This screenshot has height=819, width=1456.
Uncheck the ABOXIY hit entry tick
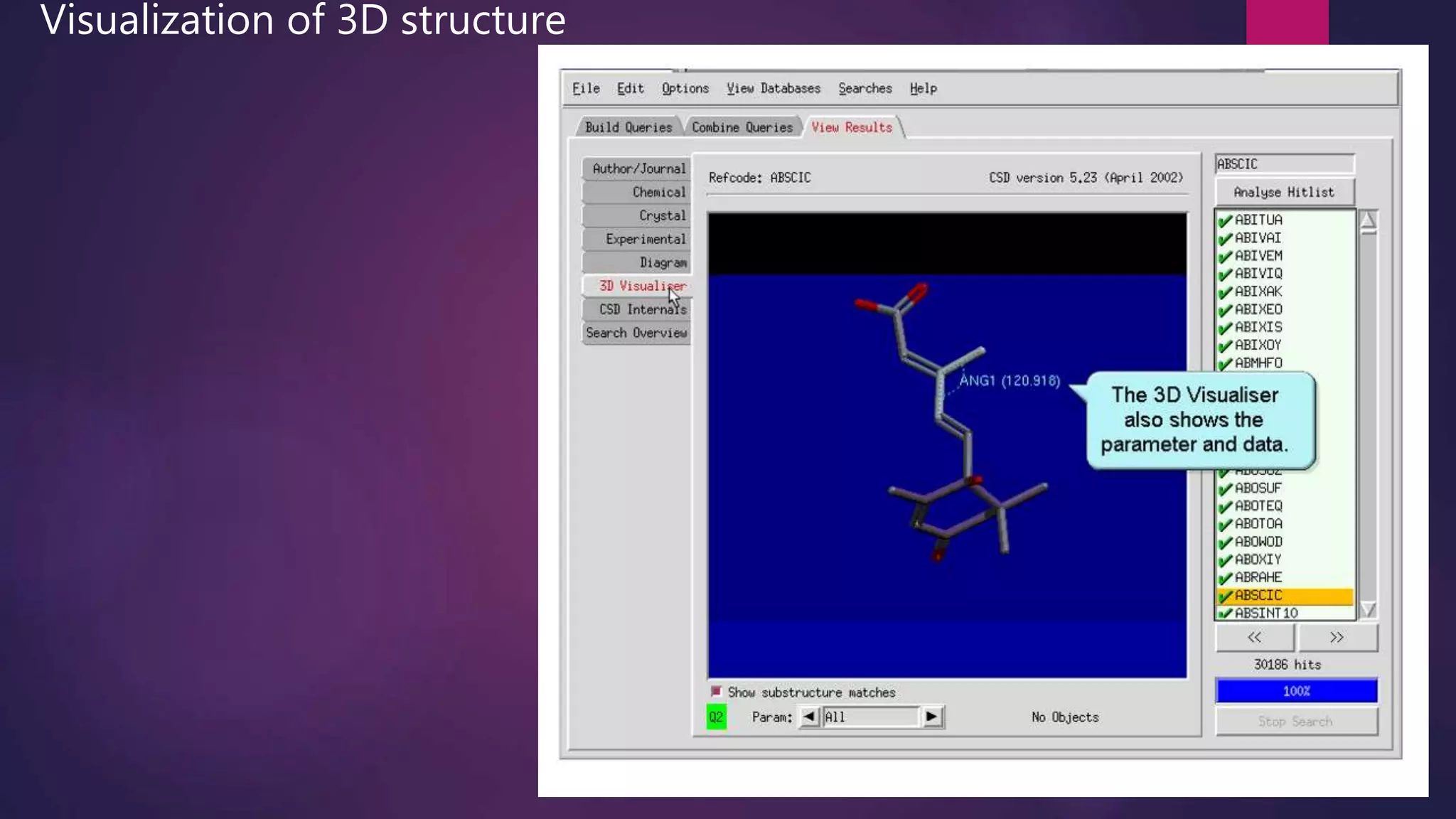(1225, 560)
